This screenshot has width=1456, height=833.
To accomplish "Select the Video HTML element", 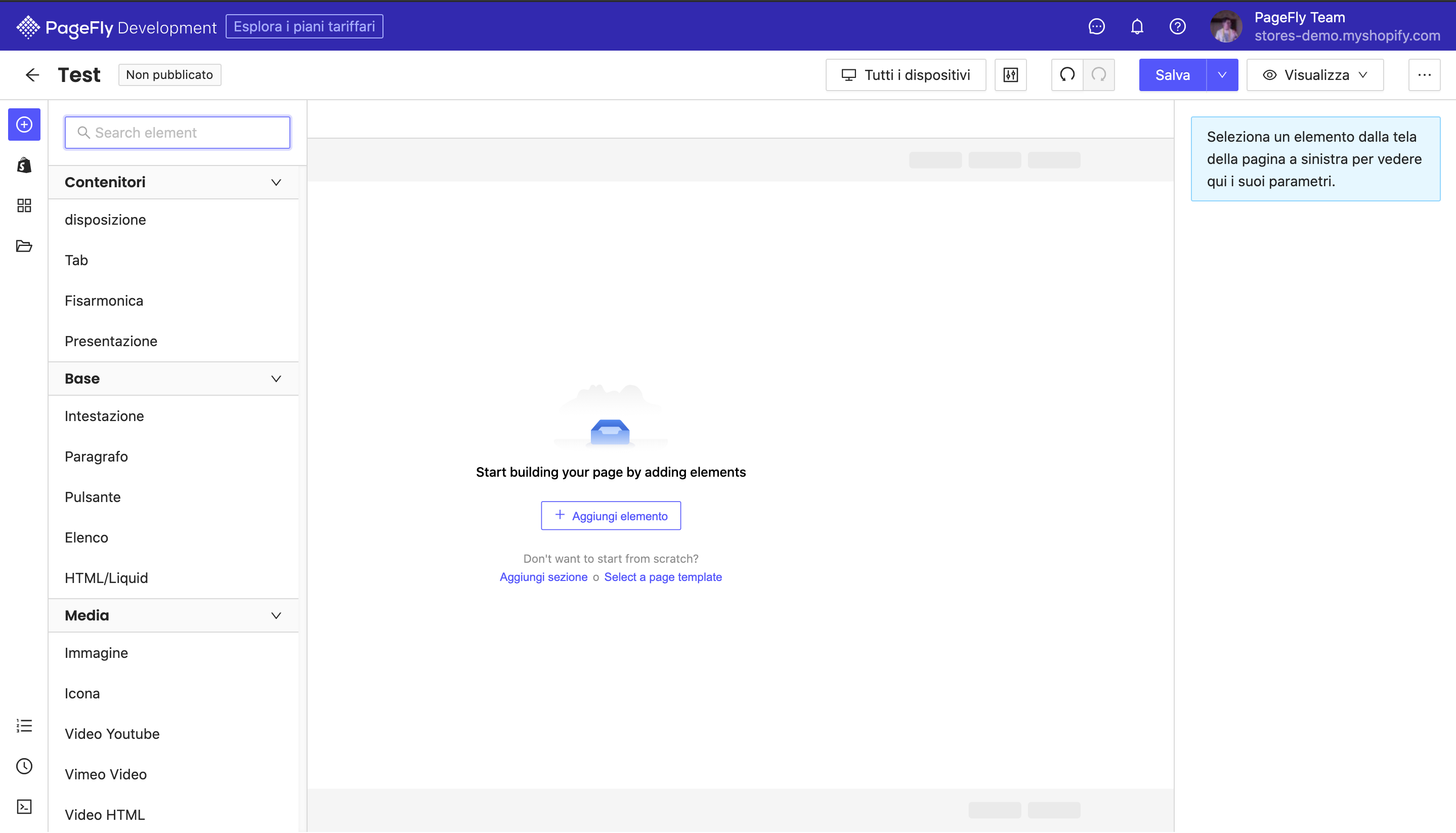I will tap(174, 815).
